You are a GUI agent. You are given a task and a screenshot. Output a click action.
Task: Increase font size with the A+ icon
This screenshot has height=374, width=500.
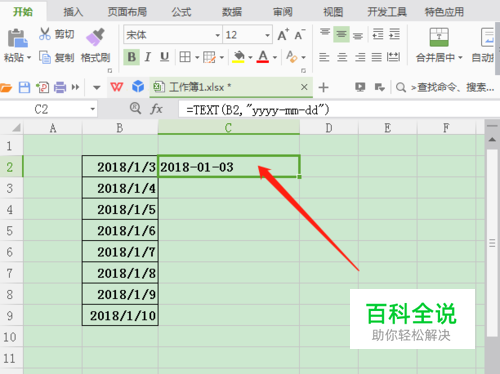(x=283, y=35)
